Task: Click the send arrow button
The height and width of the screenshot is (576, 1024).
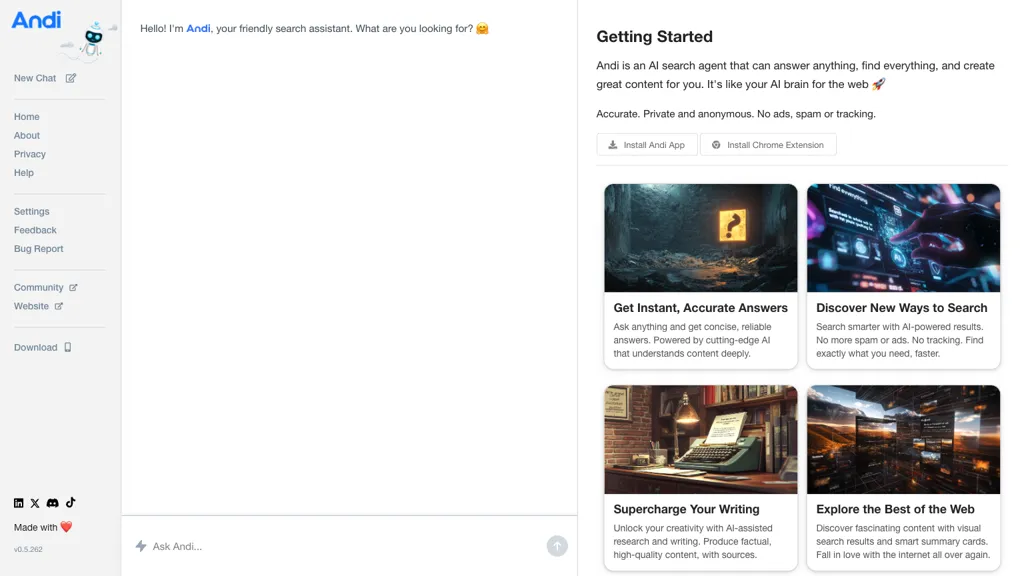Action: point(557,546)
